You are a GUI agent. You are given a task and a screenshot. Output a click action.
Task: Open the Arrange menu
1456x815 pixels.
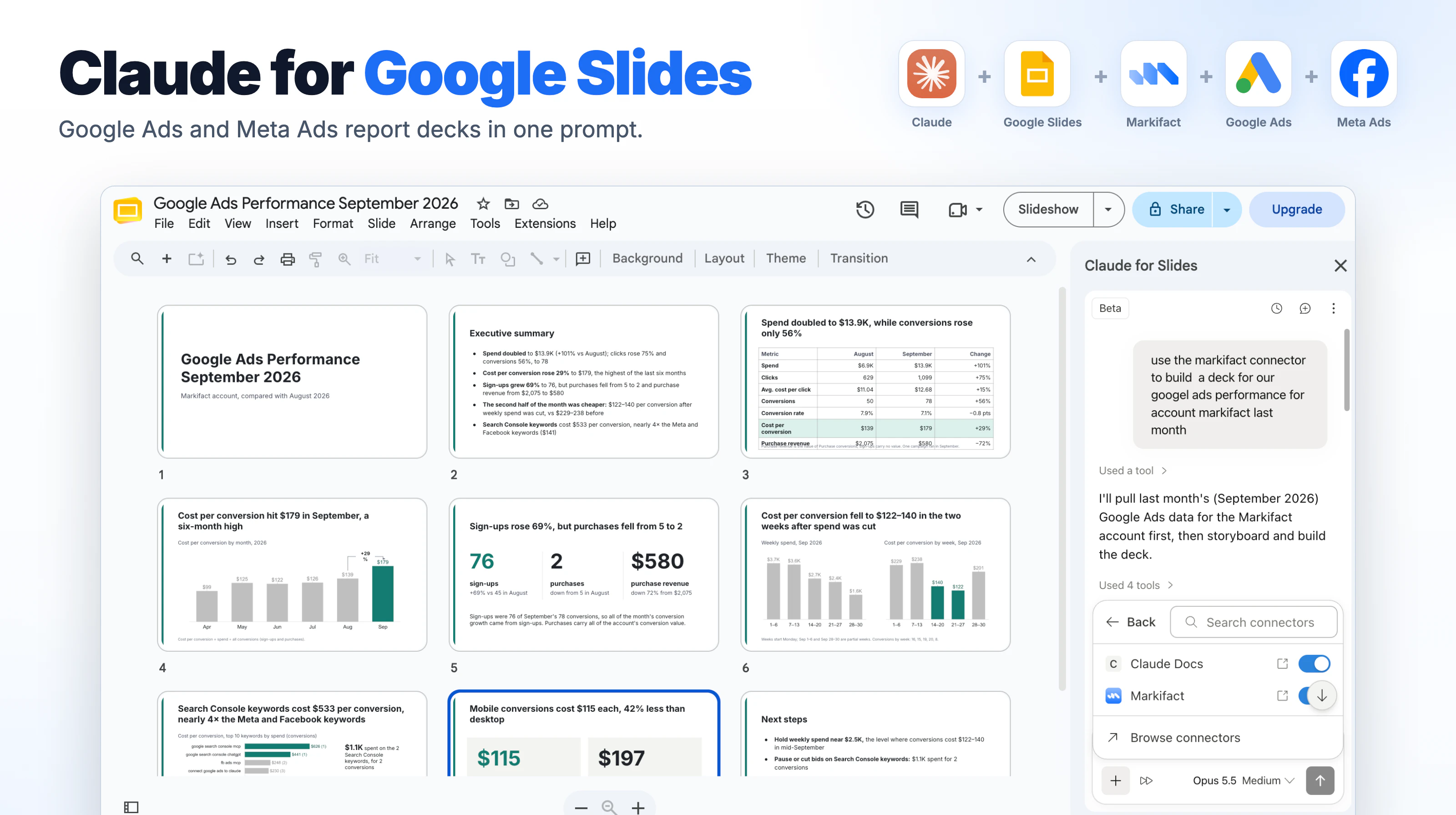[432, 224]
